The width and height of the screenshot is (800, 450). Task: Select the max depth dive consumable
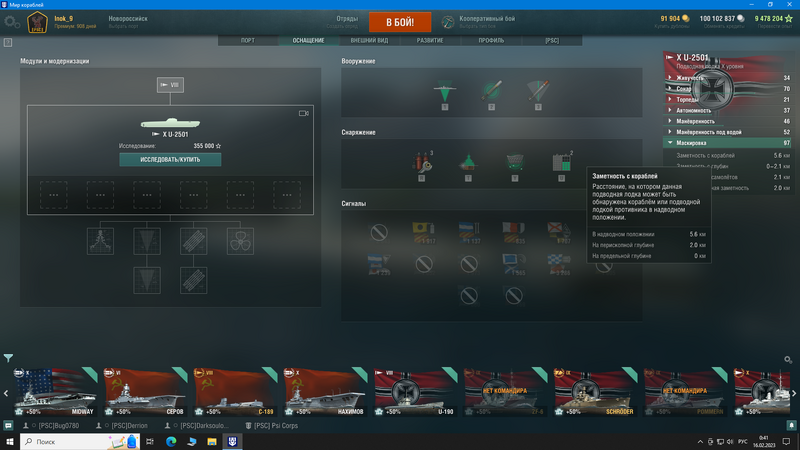click(x=468, y=162)
